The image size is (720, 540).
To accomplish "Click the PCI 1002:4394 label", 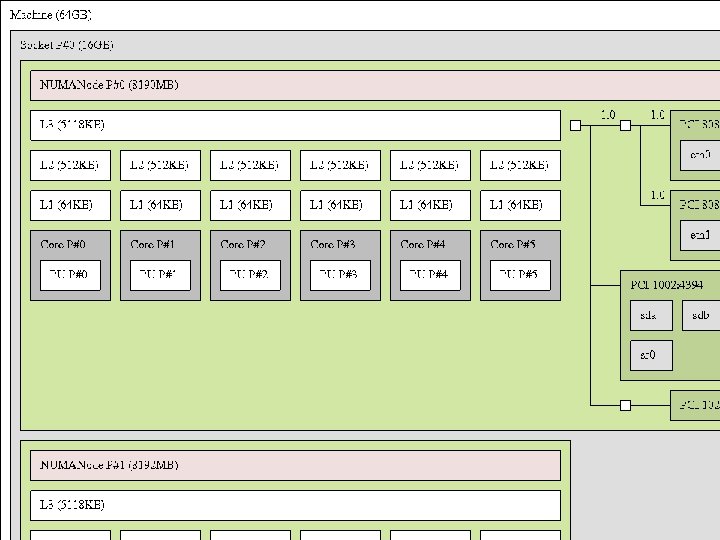I will coord(667,285).
